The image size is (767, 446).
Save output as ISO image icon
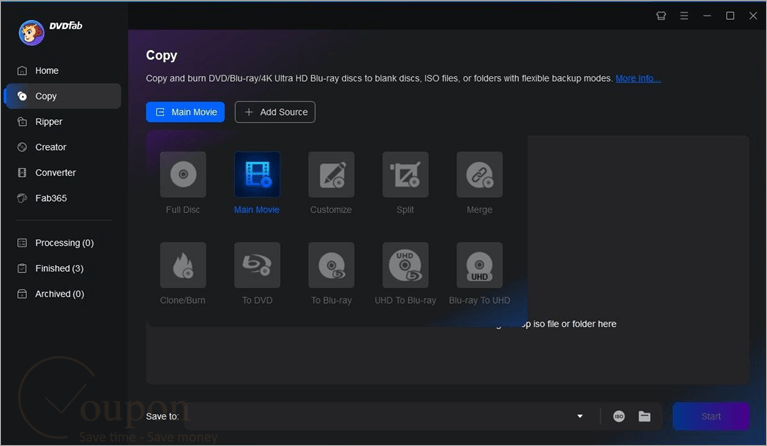tap(619, 416)
